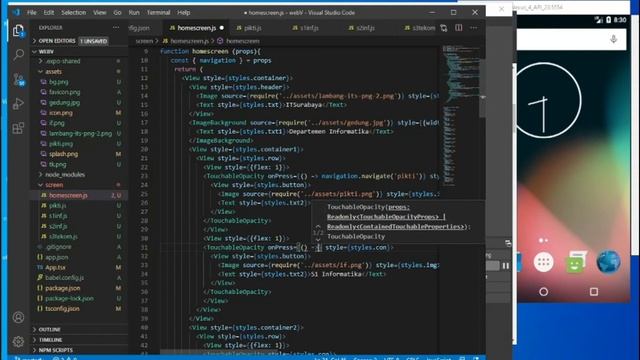Expand the .expo-shared folder
Viewport: 640px width, 360px height.
click(x=62, y=61)
